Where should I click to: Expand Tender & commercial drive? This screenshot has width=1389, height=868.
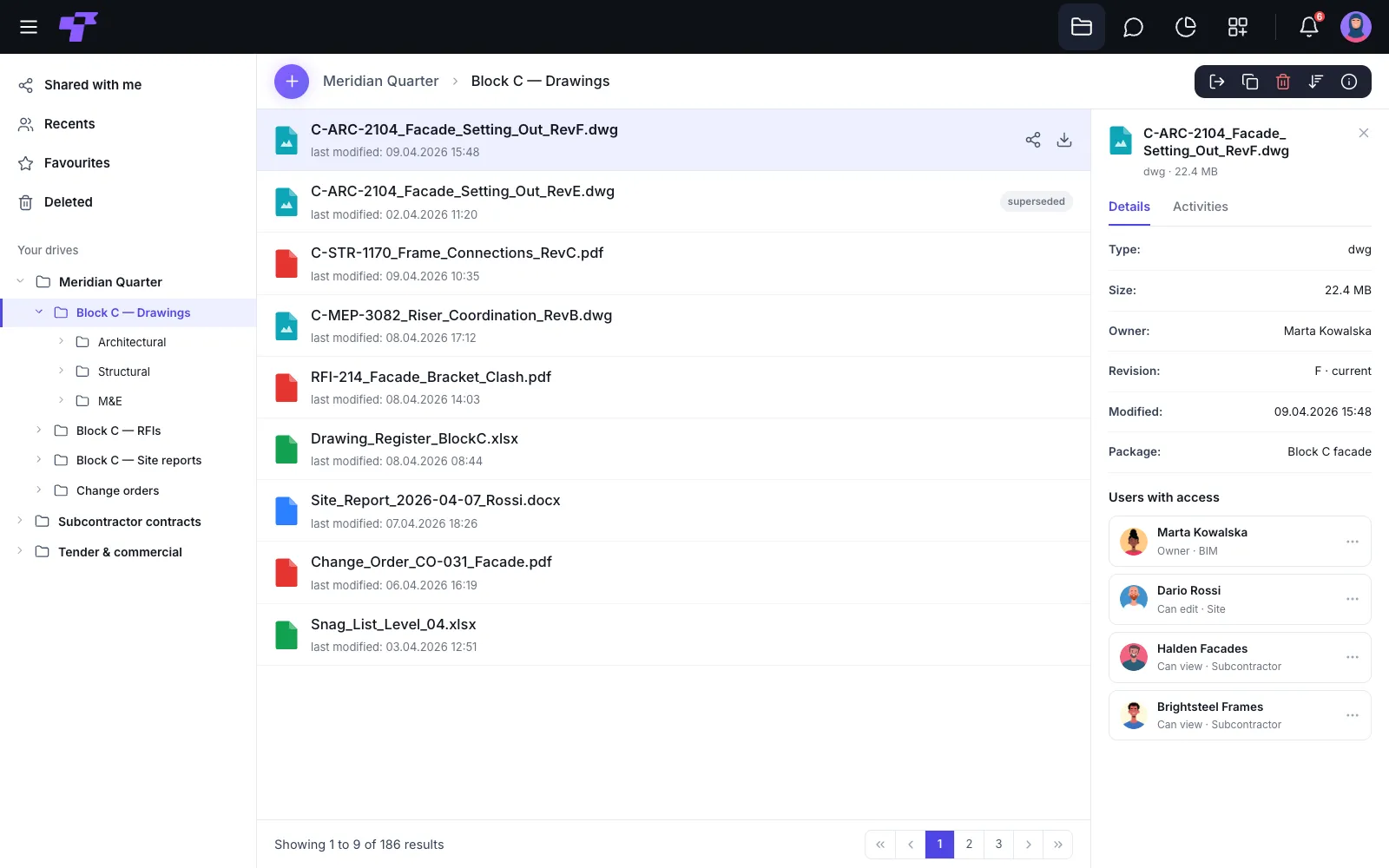(x=20, y=551)
